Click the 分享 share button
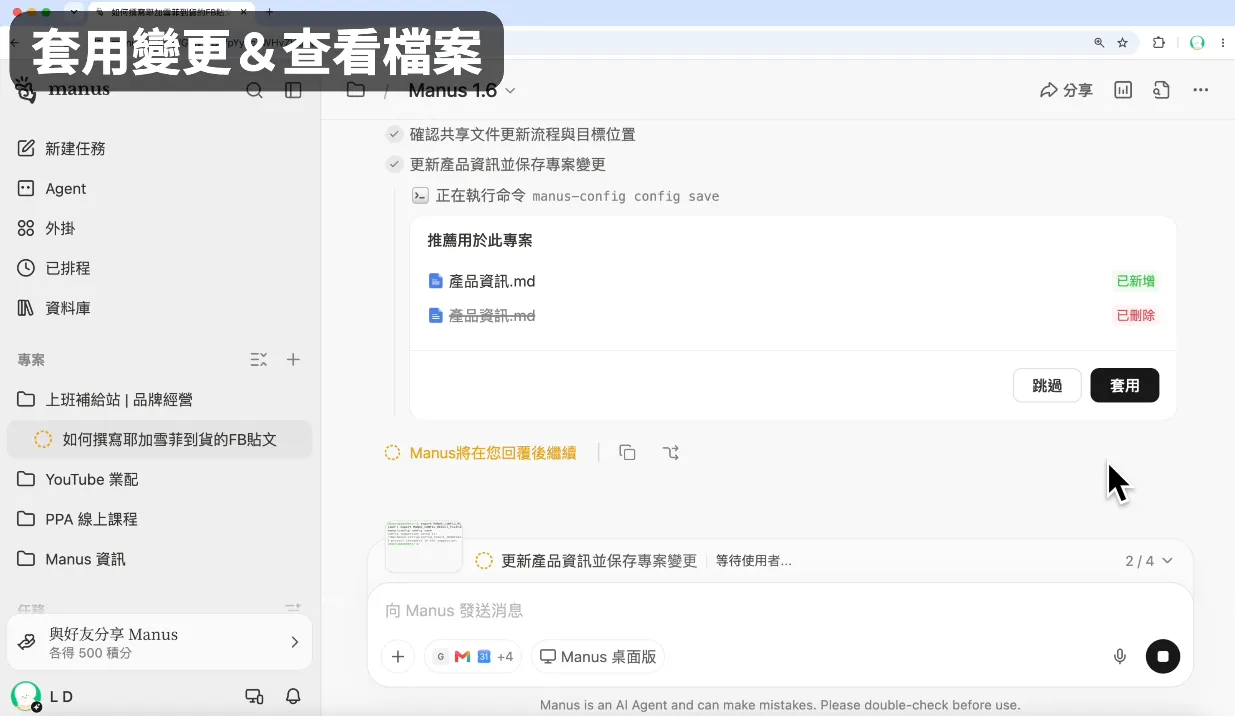1235x716 pixels. coord(1066,90)
